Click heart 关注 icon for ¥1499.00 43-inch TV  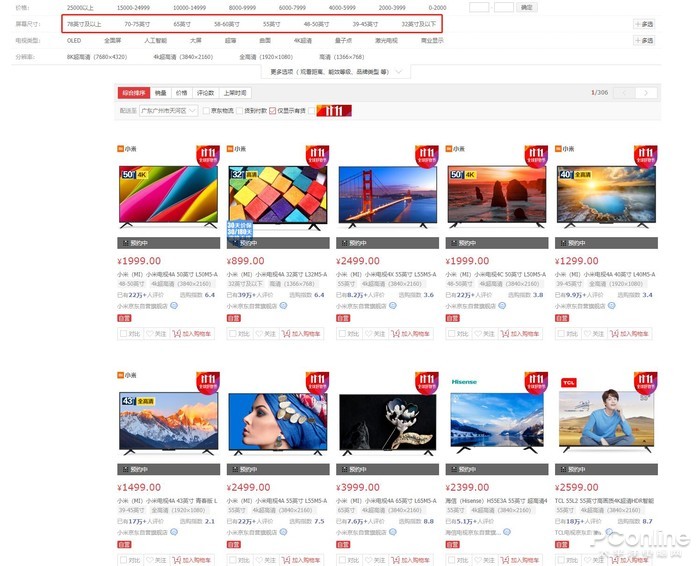(x=150, y=560)
